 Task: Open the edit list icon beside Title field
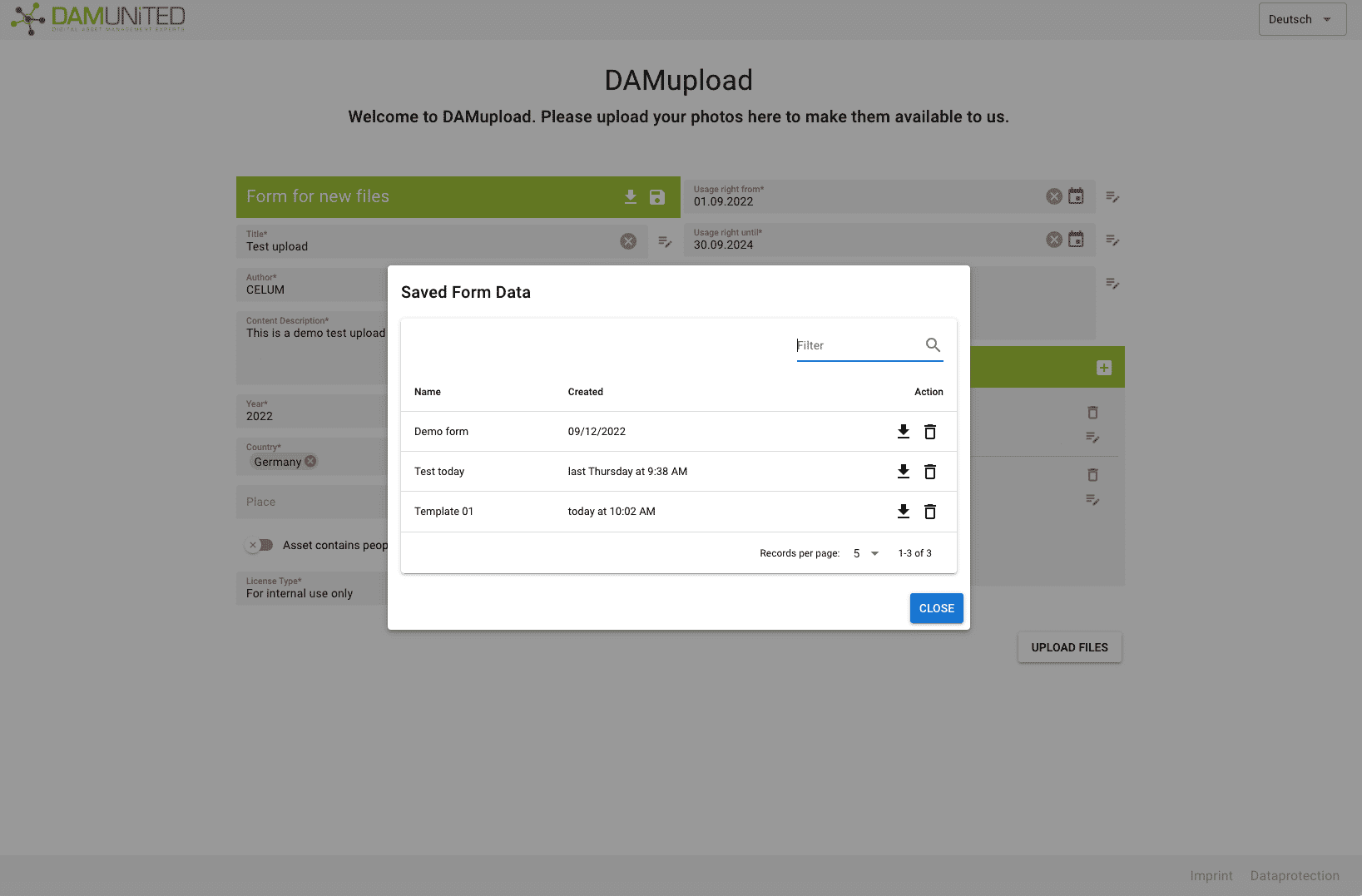point(665,241)
